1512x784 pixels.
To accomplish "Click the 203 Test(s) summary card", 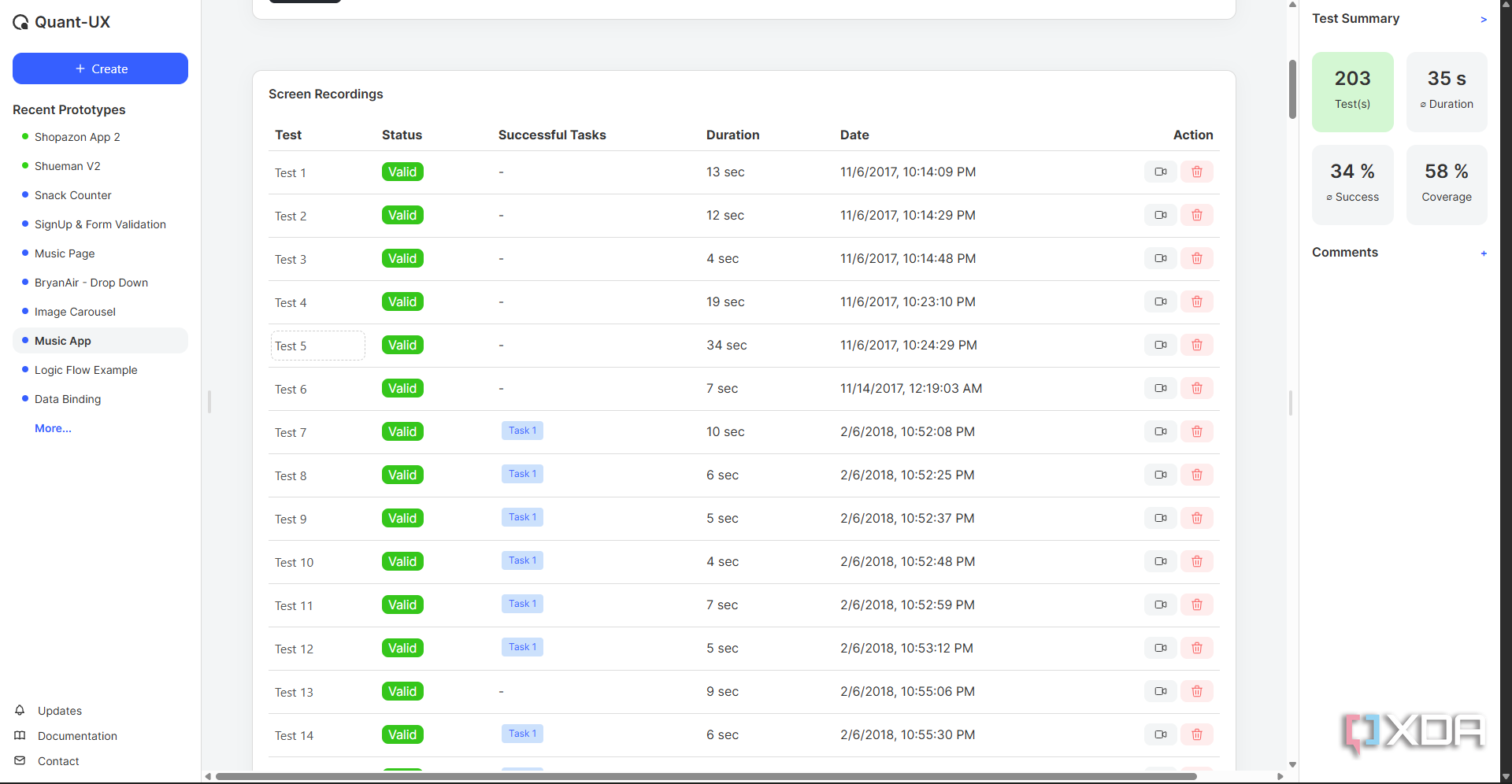I will [1352, 91].
